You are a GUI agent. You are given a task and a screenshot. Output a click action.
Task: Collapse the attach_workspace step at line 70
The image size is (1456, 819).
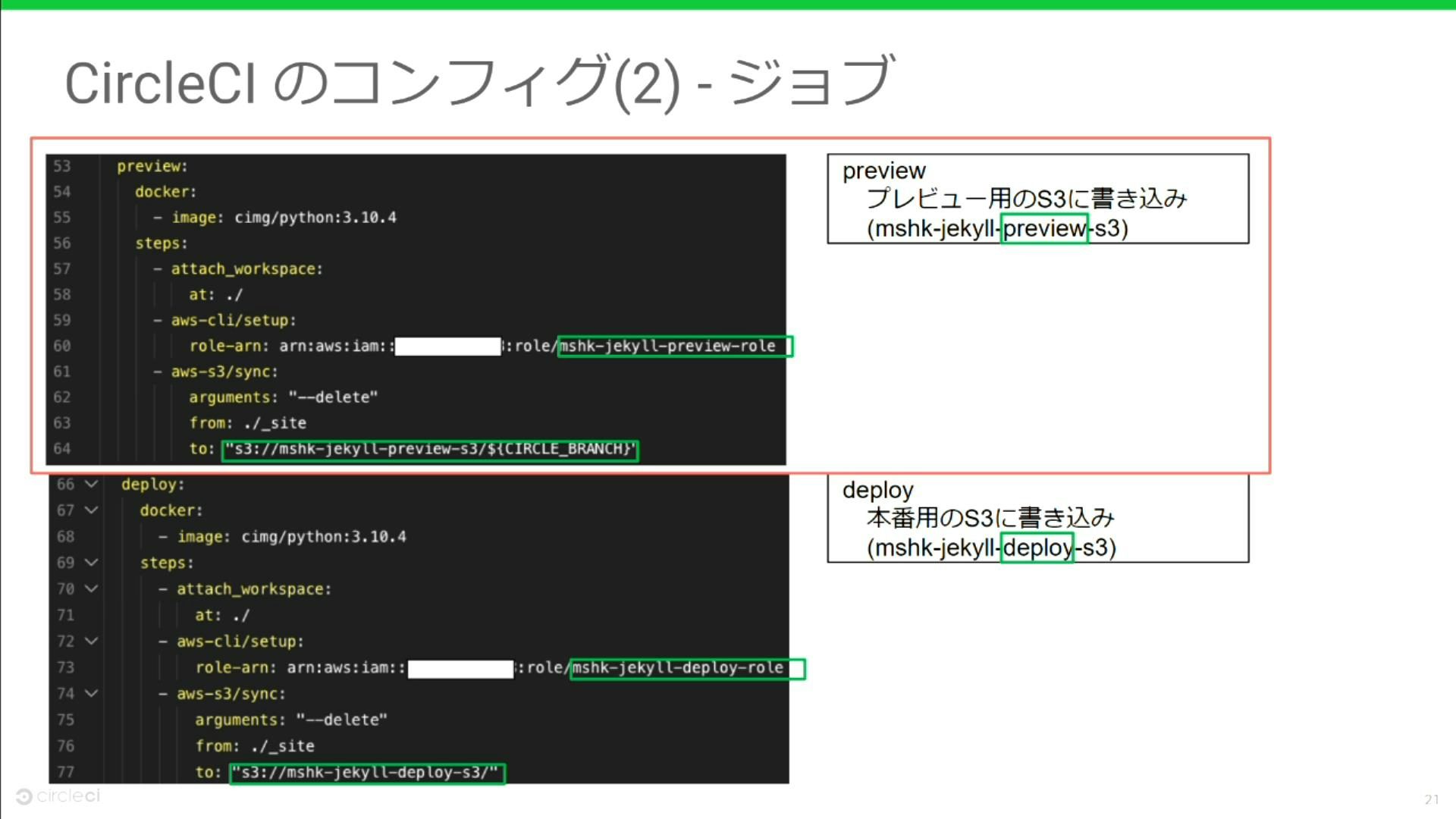point(91,588)
